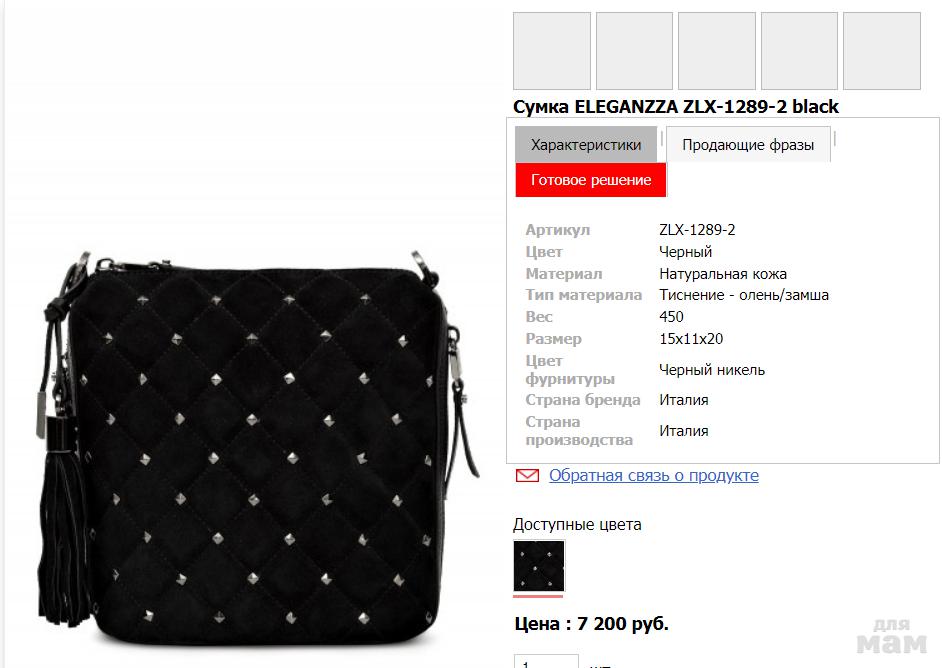Viewport: 942px width, 668px height.
Task: Click the main black bag product image
Action: tap(257, 449)
